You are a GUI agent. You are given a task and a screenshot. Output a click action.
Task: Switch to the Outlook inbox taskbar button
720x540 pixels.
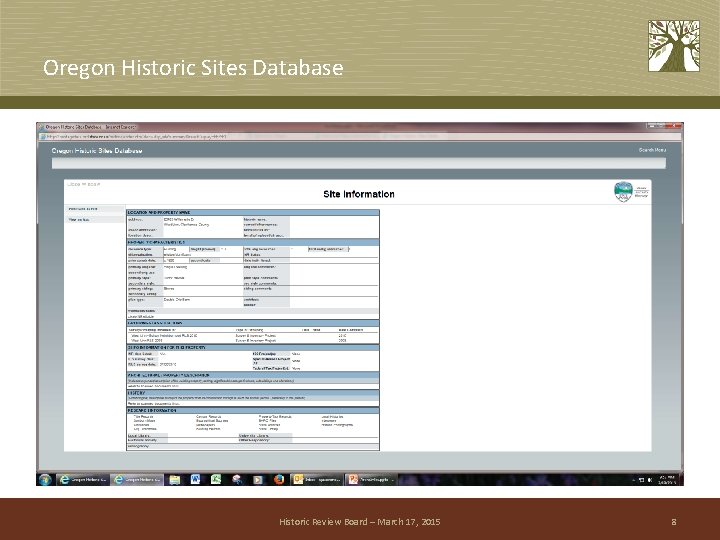[x=317, y=479]
